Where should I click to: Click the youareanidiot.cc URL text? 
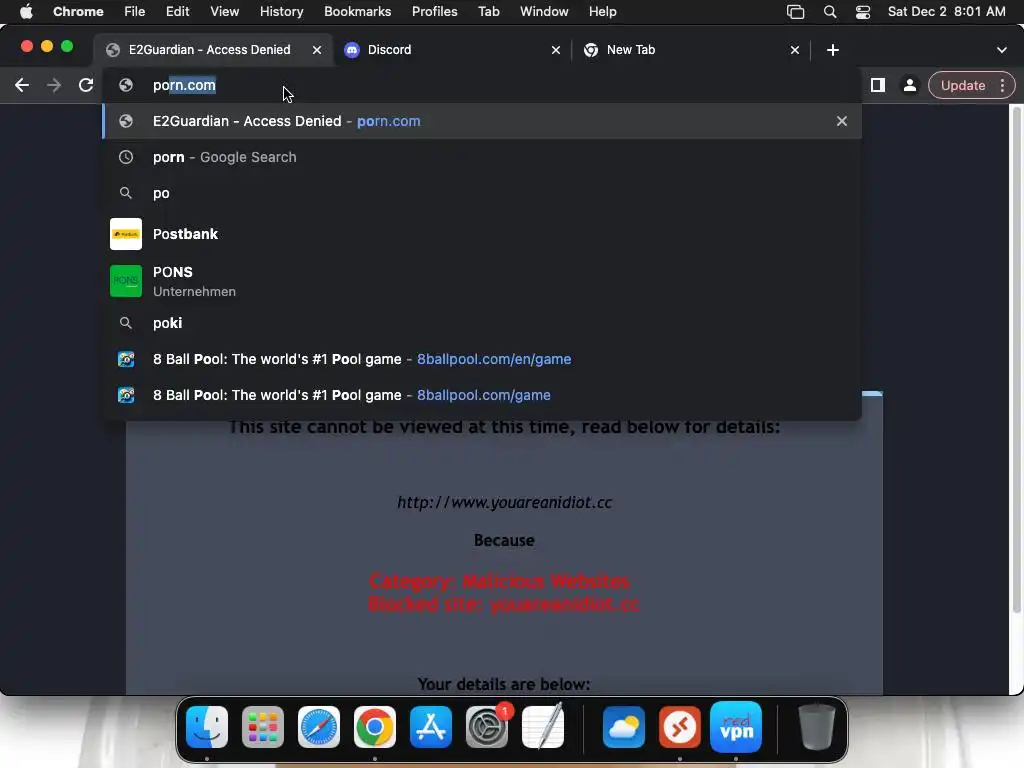[x=504, y=502]
